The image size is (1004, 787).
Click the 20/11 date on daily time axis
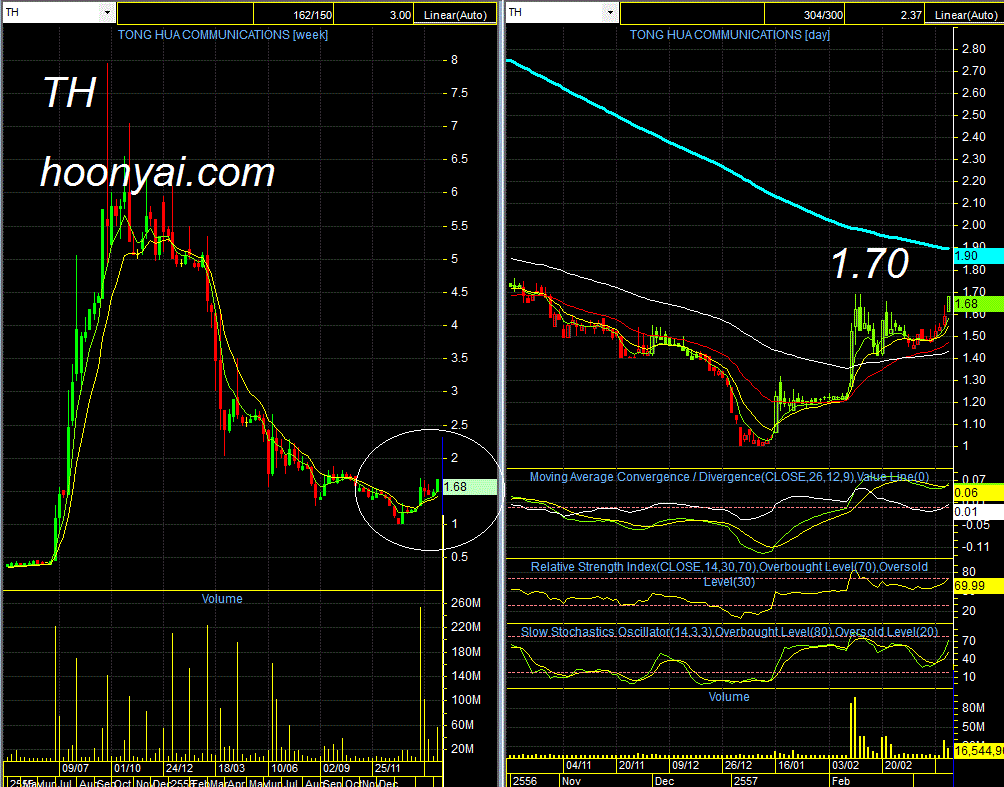click(x=631, y=765)
